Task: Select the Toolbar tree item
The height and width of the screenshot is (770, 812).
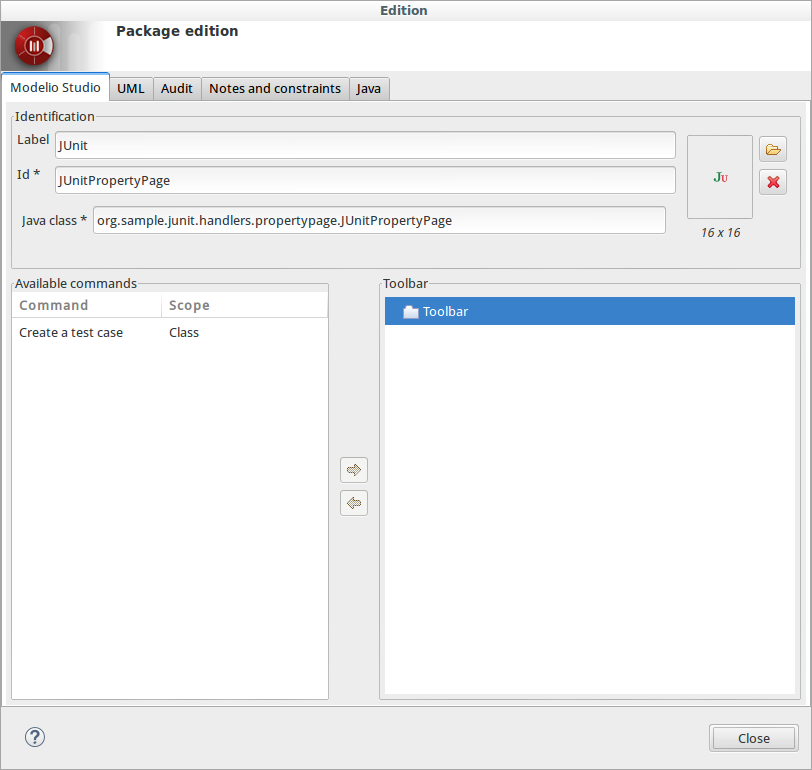Action: coord(589,311)
